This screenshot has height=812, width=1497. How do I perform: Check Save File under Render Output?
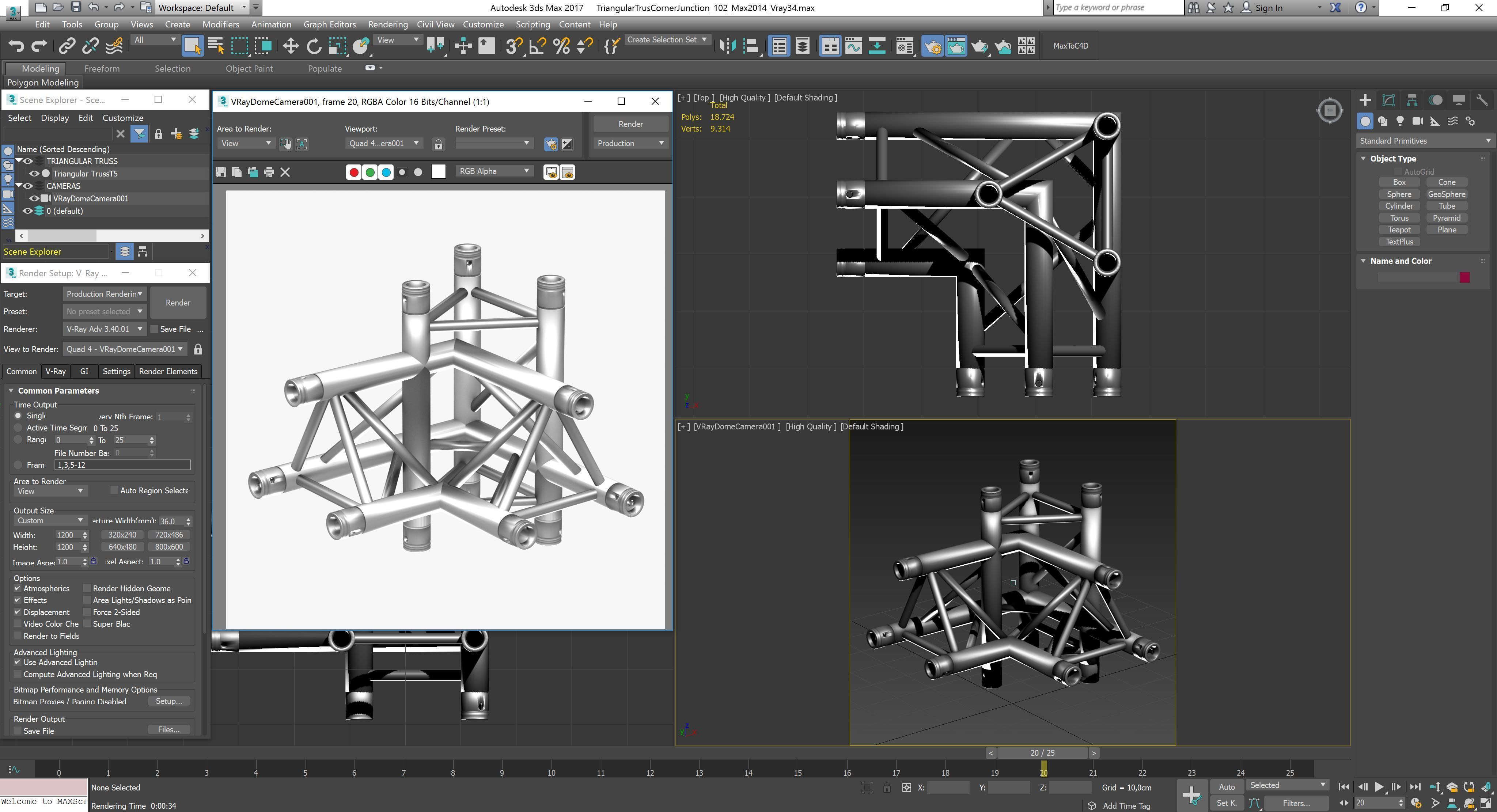coord(18,731)
